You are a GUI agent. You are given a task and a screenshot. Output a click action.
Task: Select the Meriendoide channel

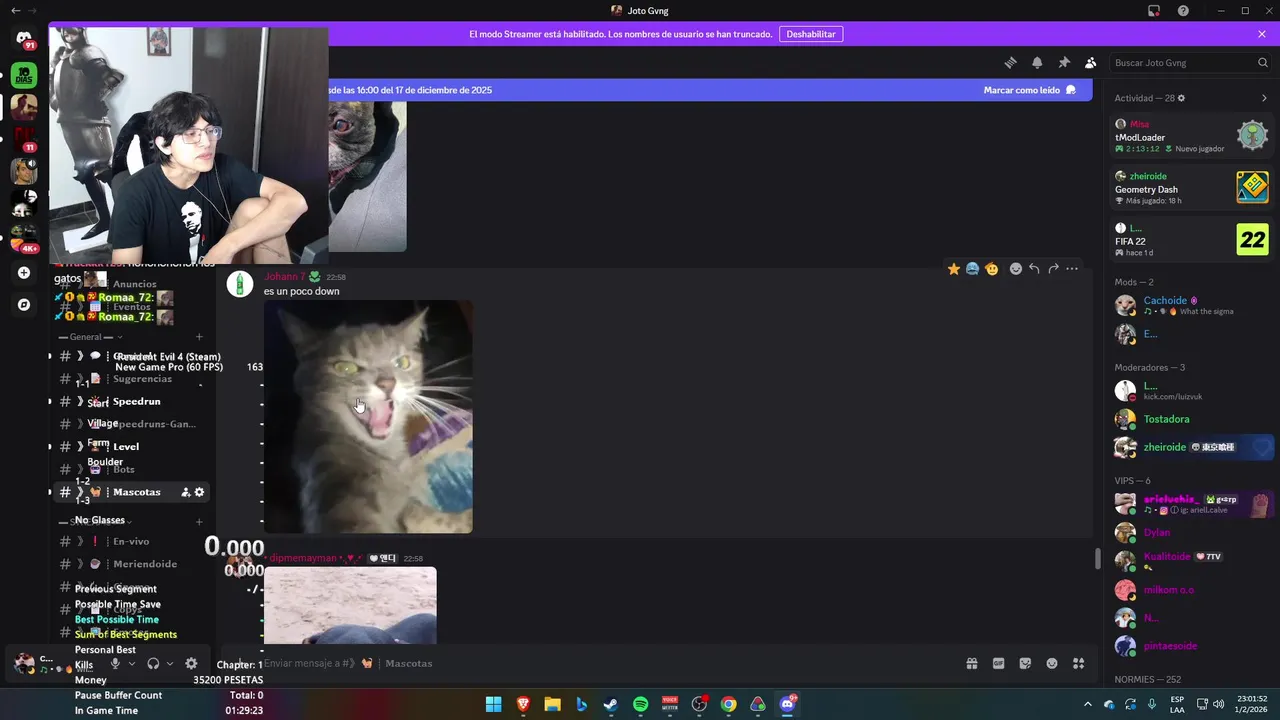point(130,564)
